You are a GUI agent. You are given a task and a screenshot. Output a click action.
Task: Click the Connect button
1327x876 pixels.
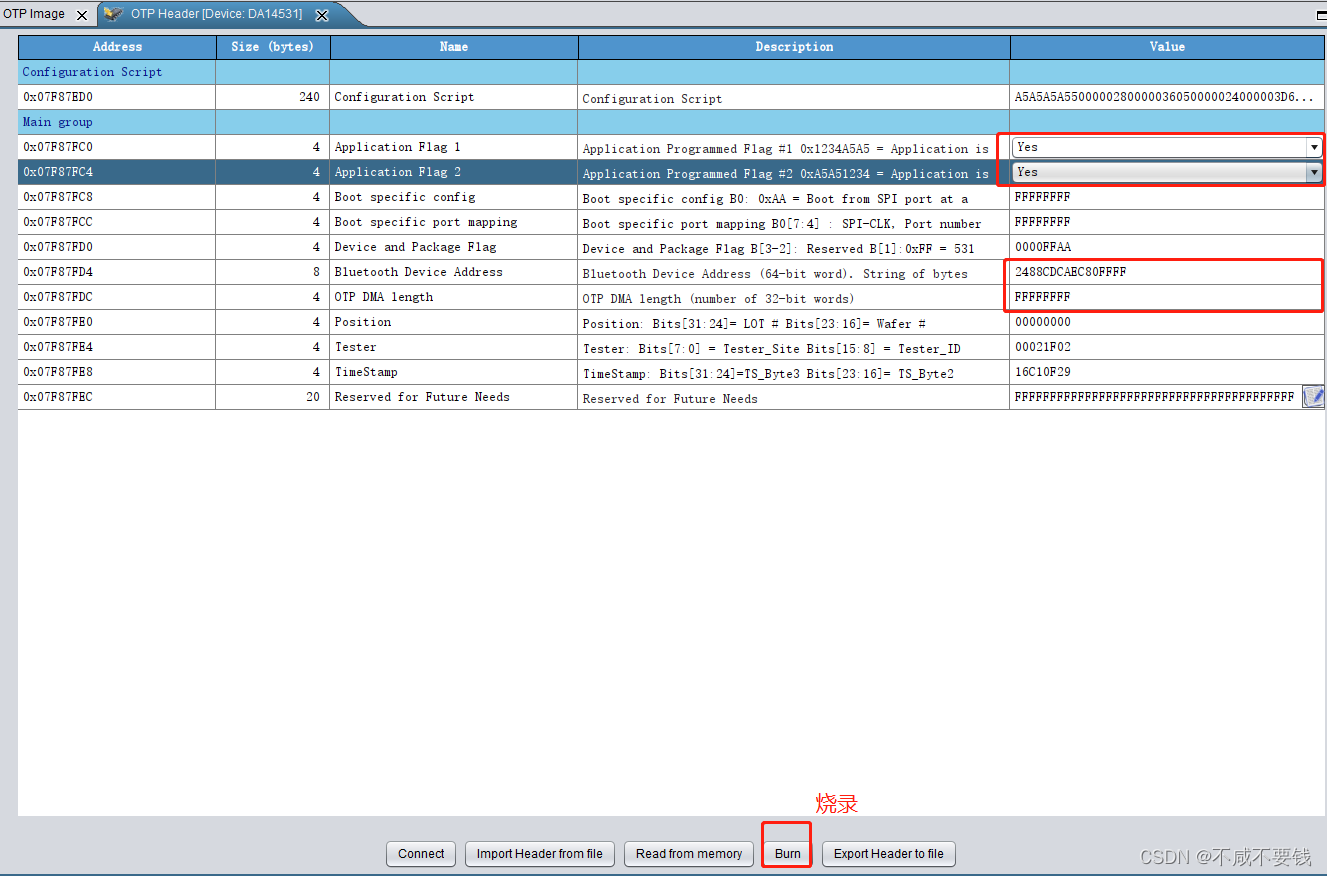coord(421,853)
